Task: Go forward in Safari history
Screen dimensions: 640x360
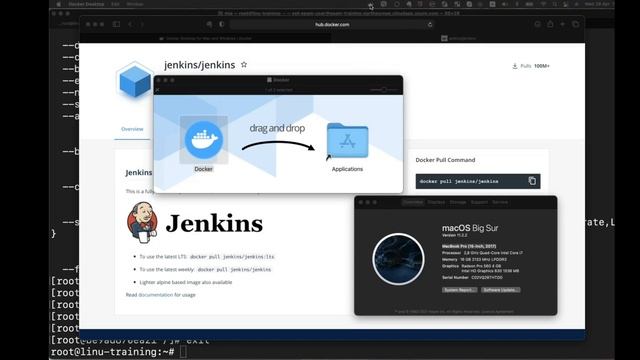Action: 142,24
